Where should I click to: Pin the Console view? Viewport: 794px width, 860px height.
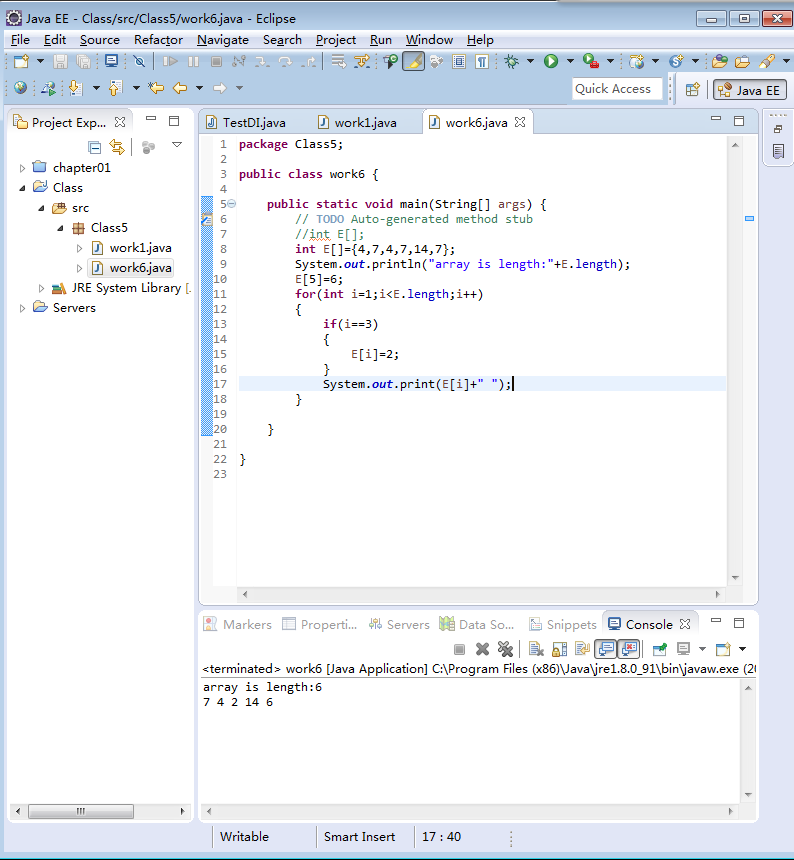[660, 650]
